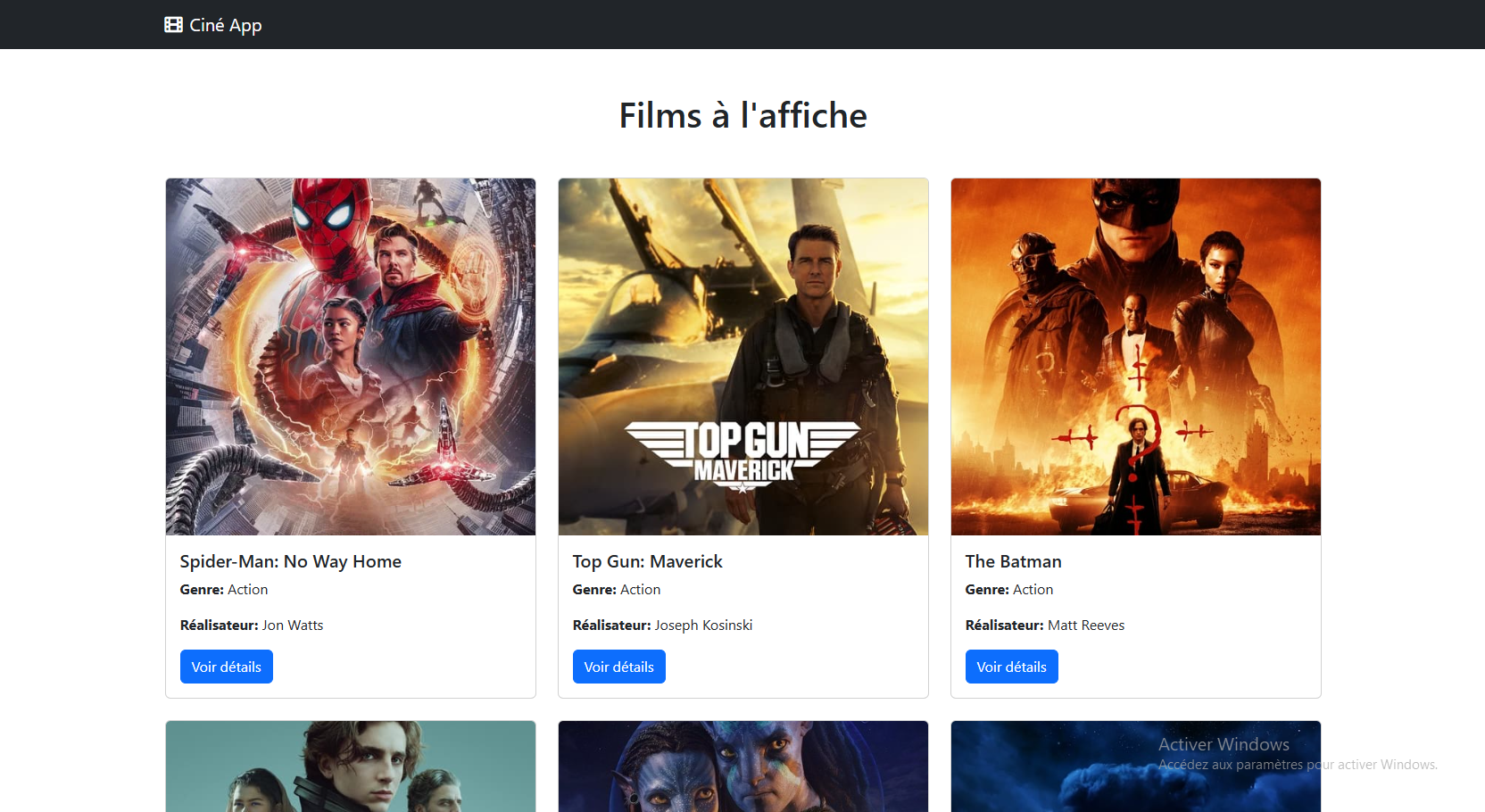Click the title Top Gun: Maverick

[x=648, y=561]
